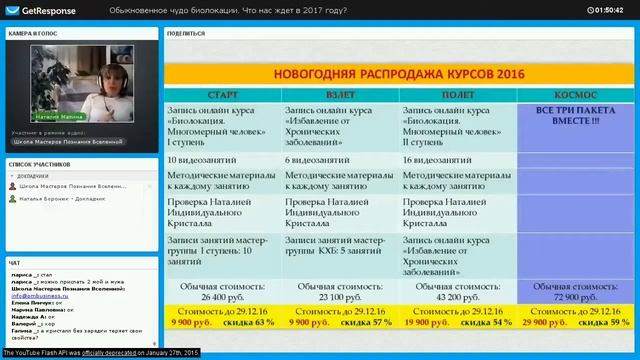
Task: Click the status icon right of Школа Мастеров row
Action: pos(150,186)
